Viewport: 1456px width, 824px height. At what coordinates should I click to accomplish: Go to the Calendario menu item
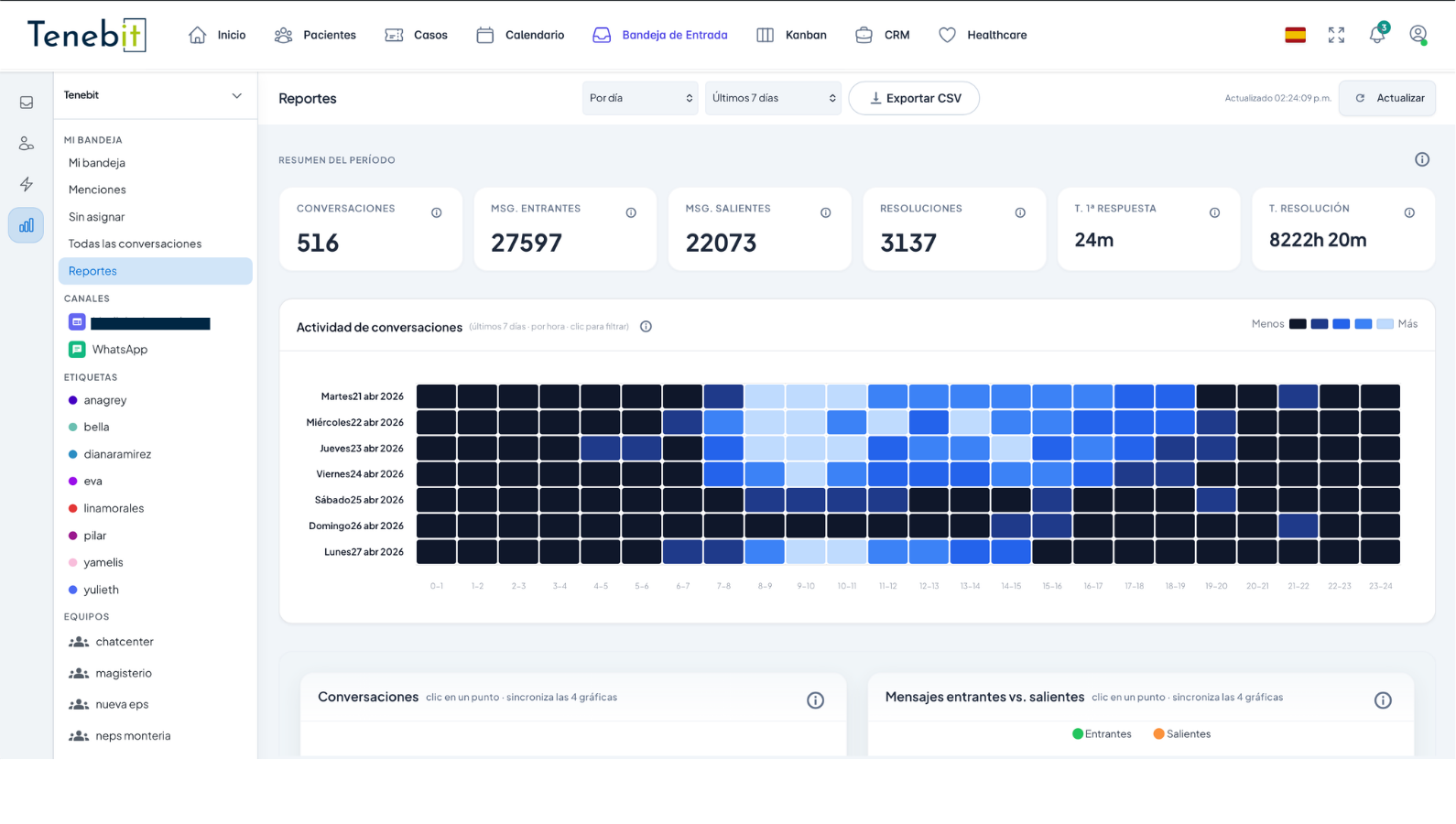point(520,35)
